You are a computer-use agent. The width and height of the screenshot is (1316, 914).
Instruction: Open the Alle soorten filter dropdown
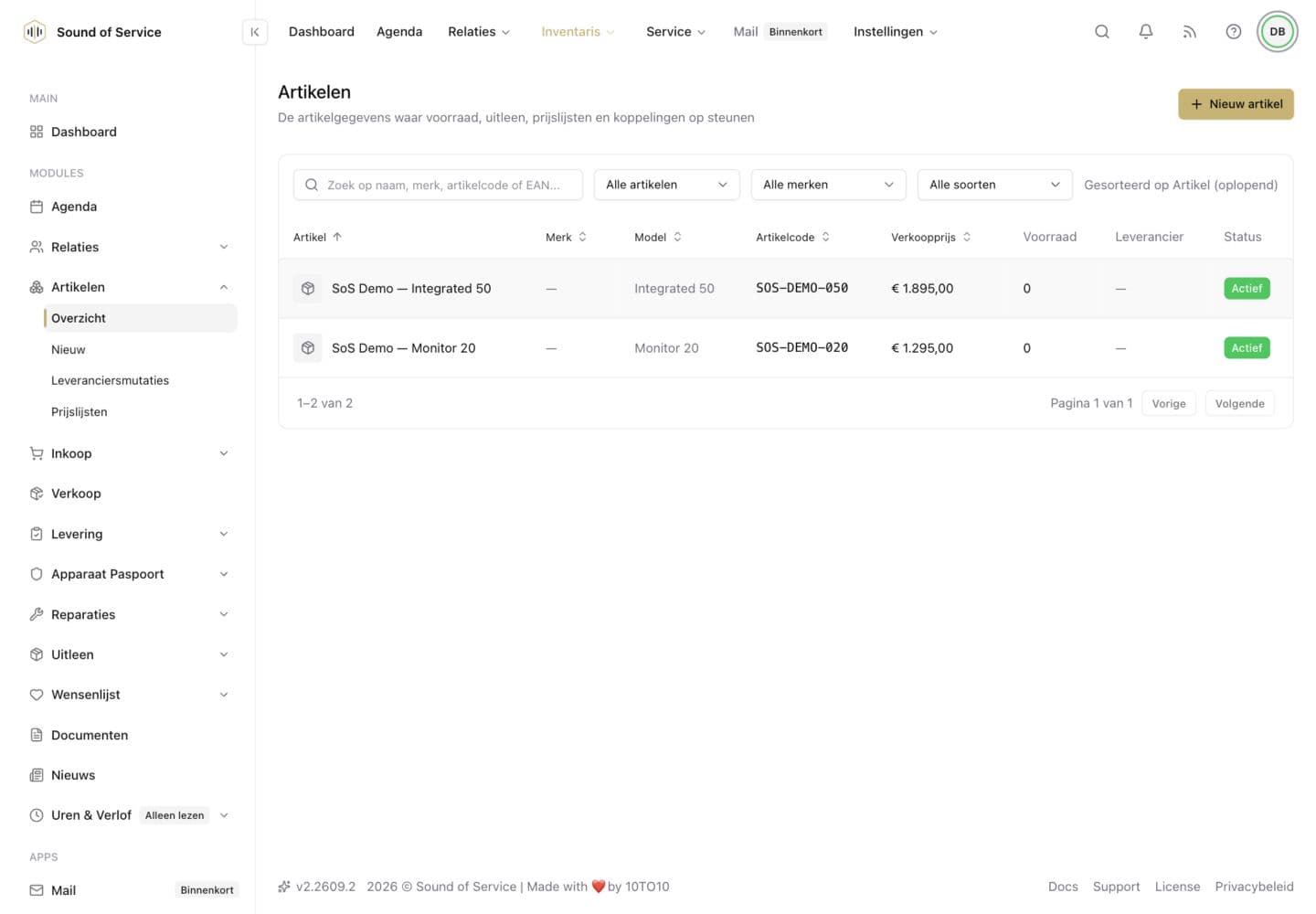click(x=994, y=185)
